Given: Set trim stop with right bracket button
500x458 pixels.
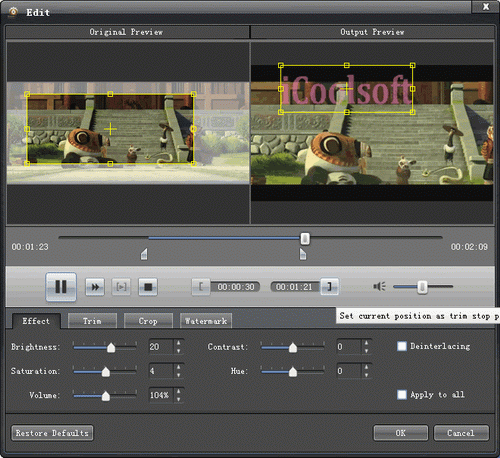Looking at the screenshot, I should pos(329,287).
